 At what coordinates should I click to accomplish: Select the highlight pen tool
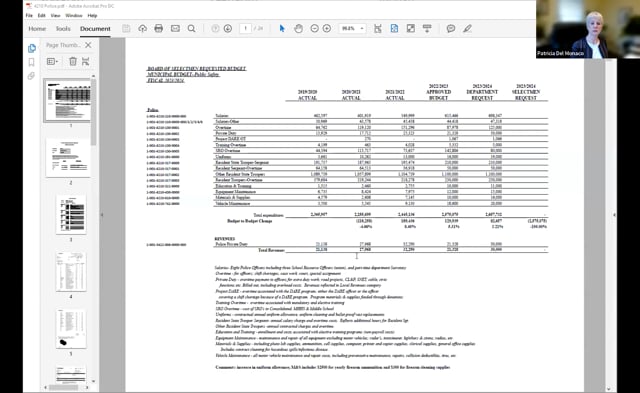(467, 29)
